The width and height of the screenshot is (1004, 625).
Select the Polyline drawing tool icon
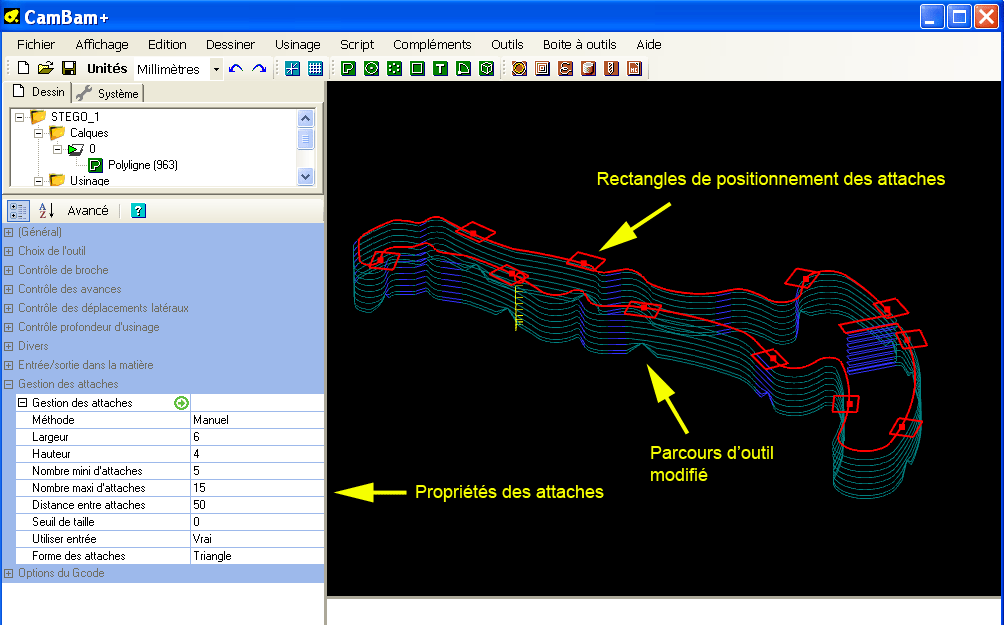[348, 69]
